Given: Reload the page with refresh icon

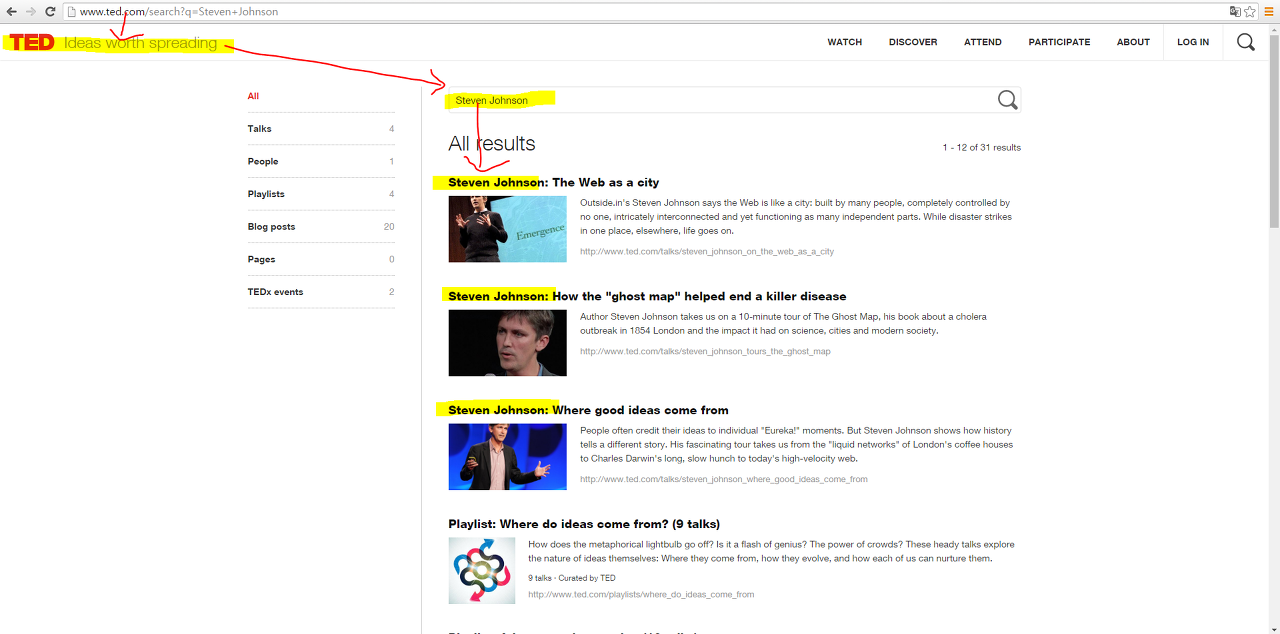Looking at the screenshot, I should [50, 12].
